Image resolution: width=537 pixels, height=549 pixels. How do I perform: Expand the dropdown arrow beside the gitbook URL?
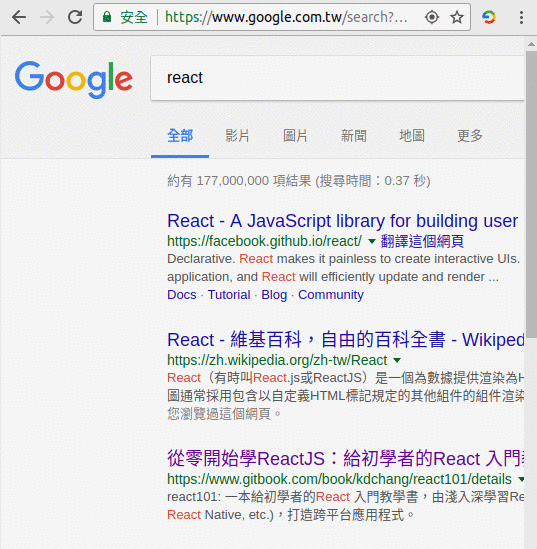click(521, 479)
